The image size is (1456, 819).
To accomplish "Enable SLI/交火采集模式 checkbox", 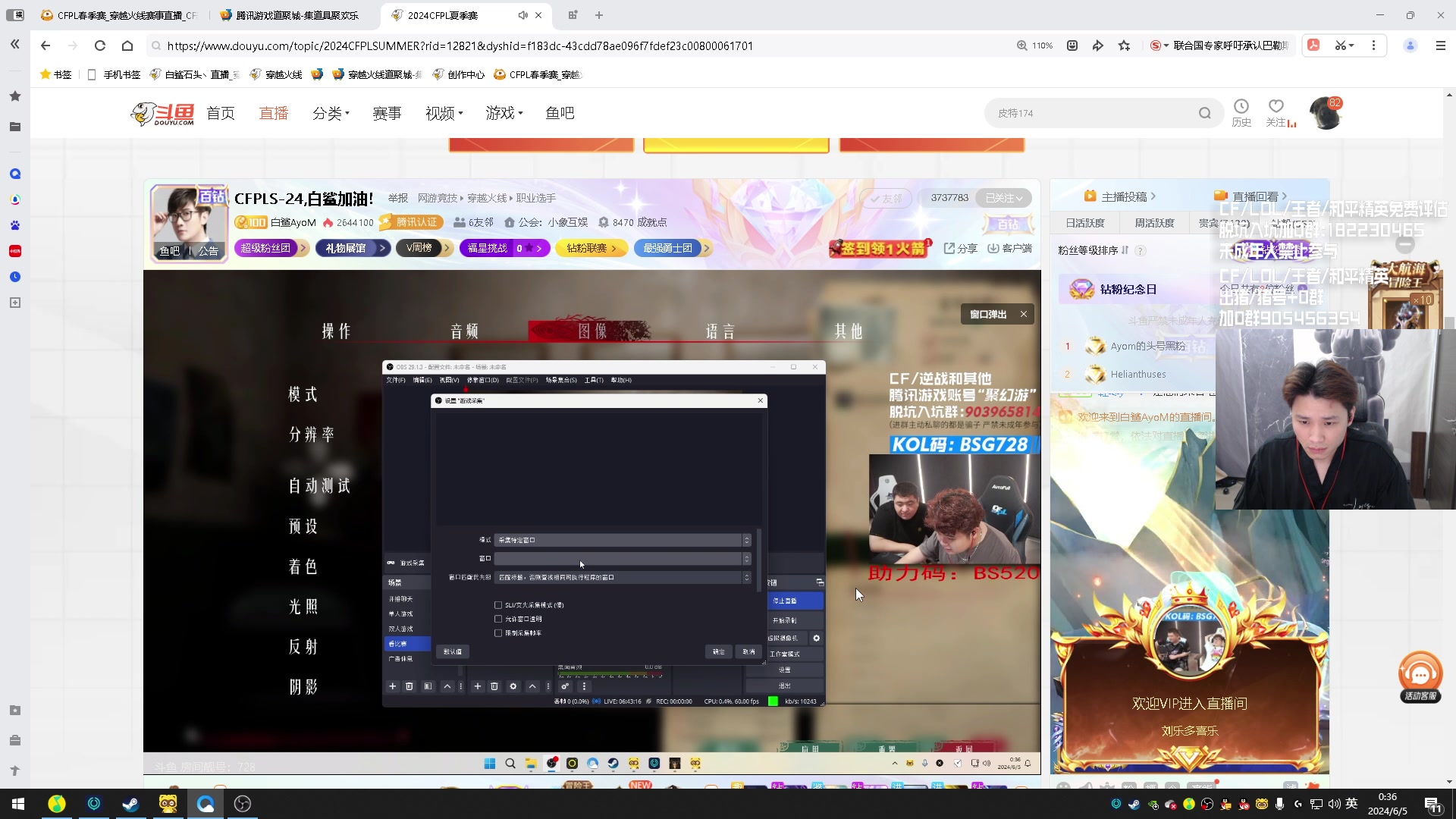I will point(498,605).
